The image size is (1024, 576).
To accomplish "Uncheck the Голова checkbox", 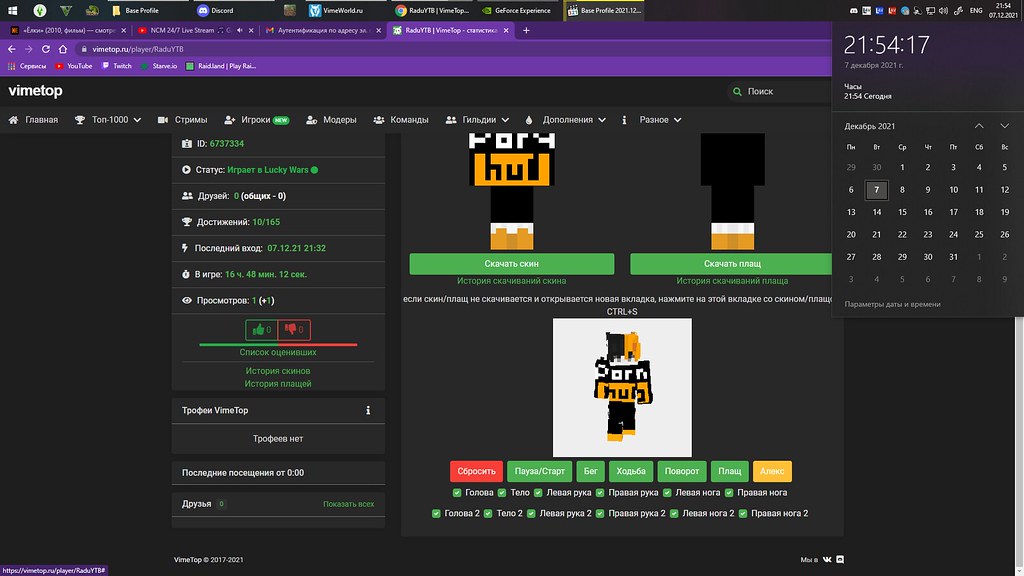I will 457,492.
